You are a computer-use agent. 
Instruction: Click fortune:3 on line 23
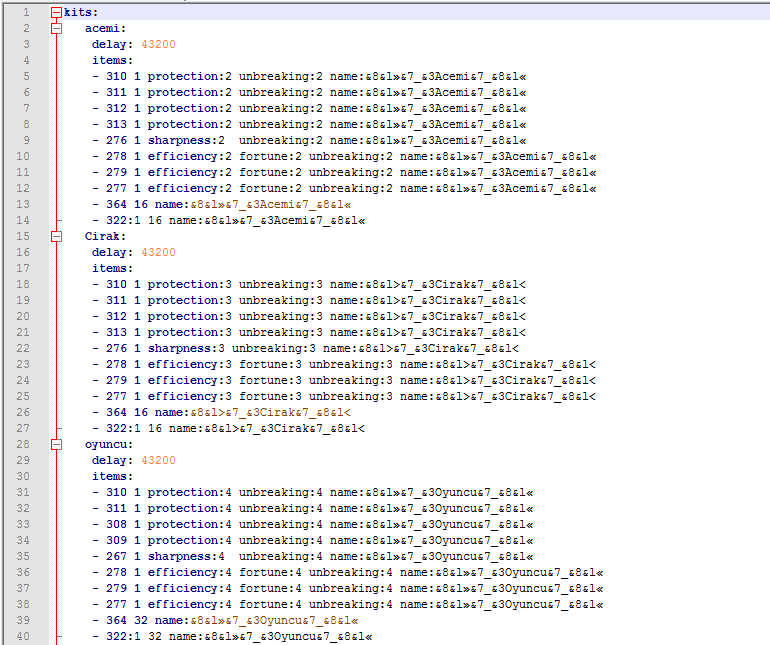[271, 365]
